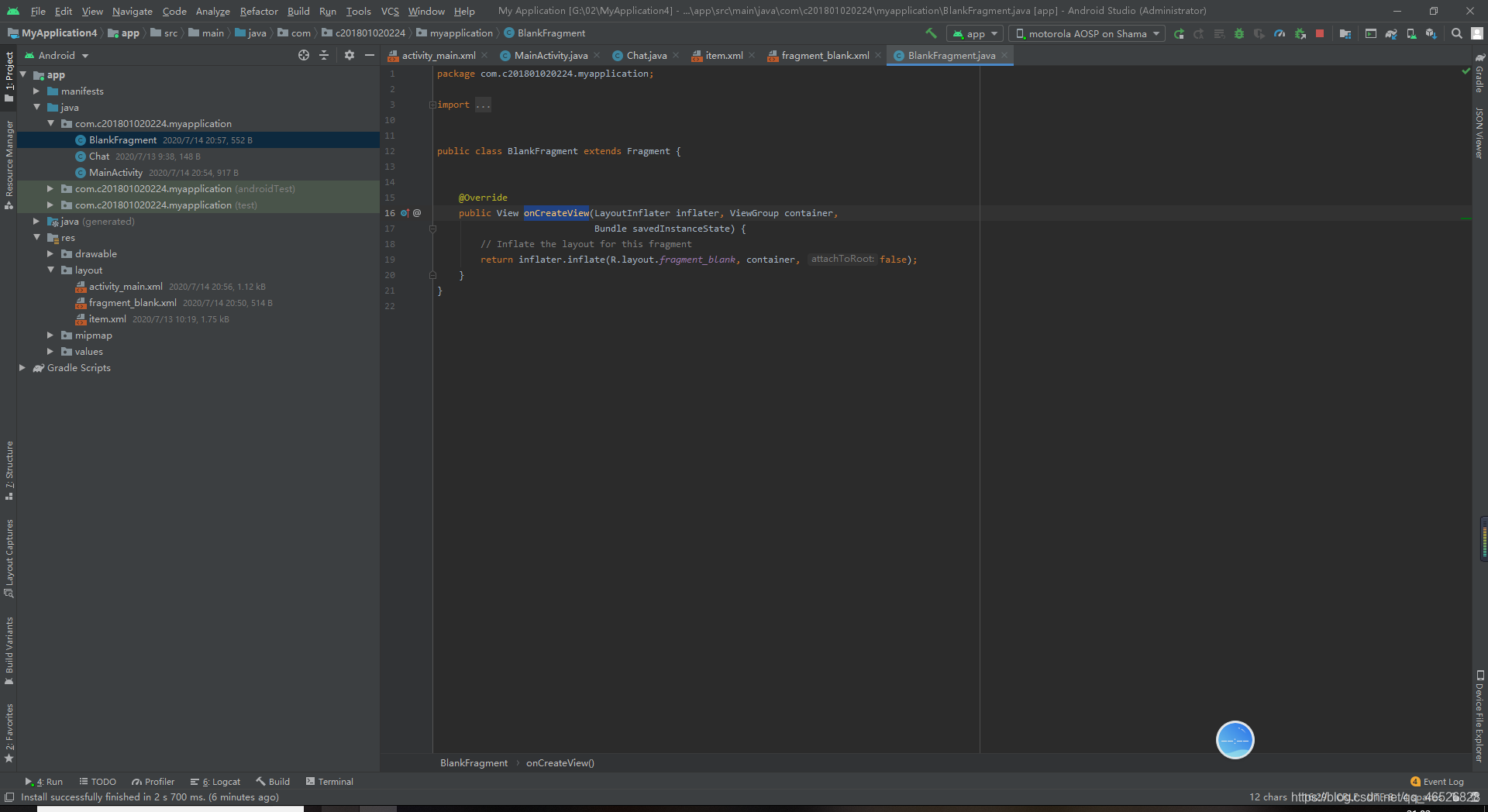1488x812 pixels.
Task: Open the Build menu
Action: [x=298, y=11]
